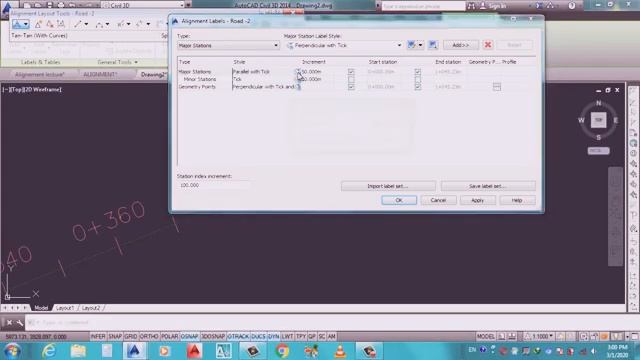Expand the General Tools panel arrow
Viewport: 640px width, 360px height.
[136, 62]
